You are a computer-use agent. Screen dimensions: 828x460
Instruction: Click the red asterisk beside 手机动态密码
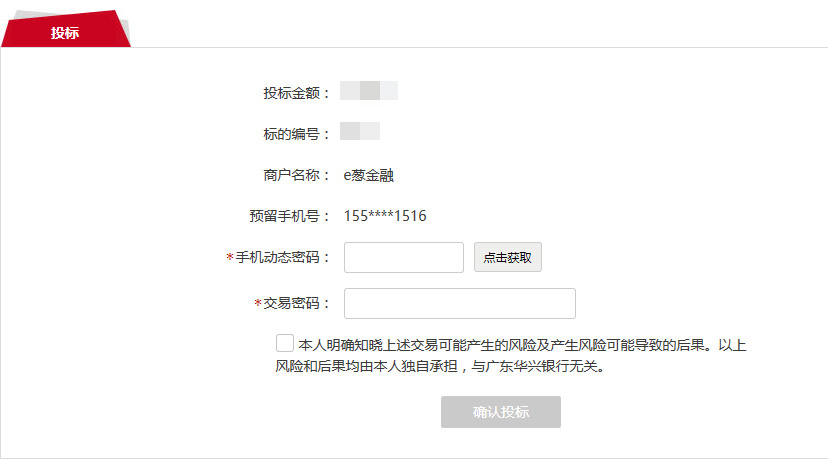pyautogui.click(x=230, y=257)
